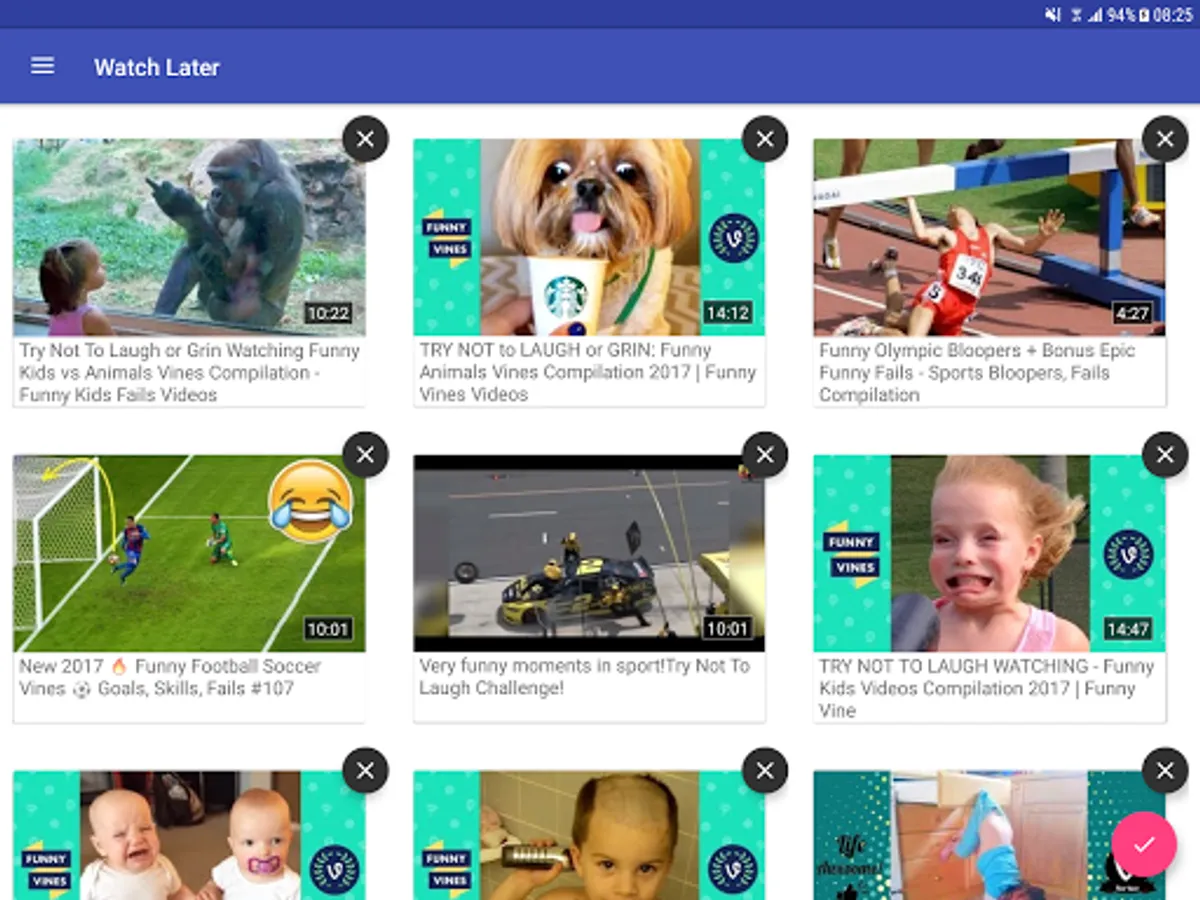Remove the twin babies video from Watch Later

365,771
